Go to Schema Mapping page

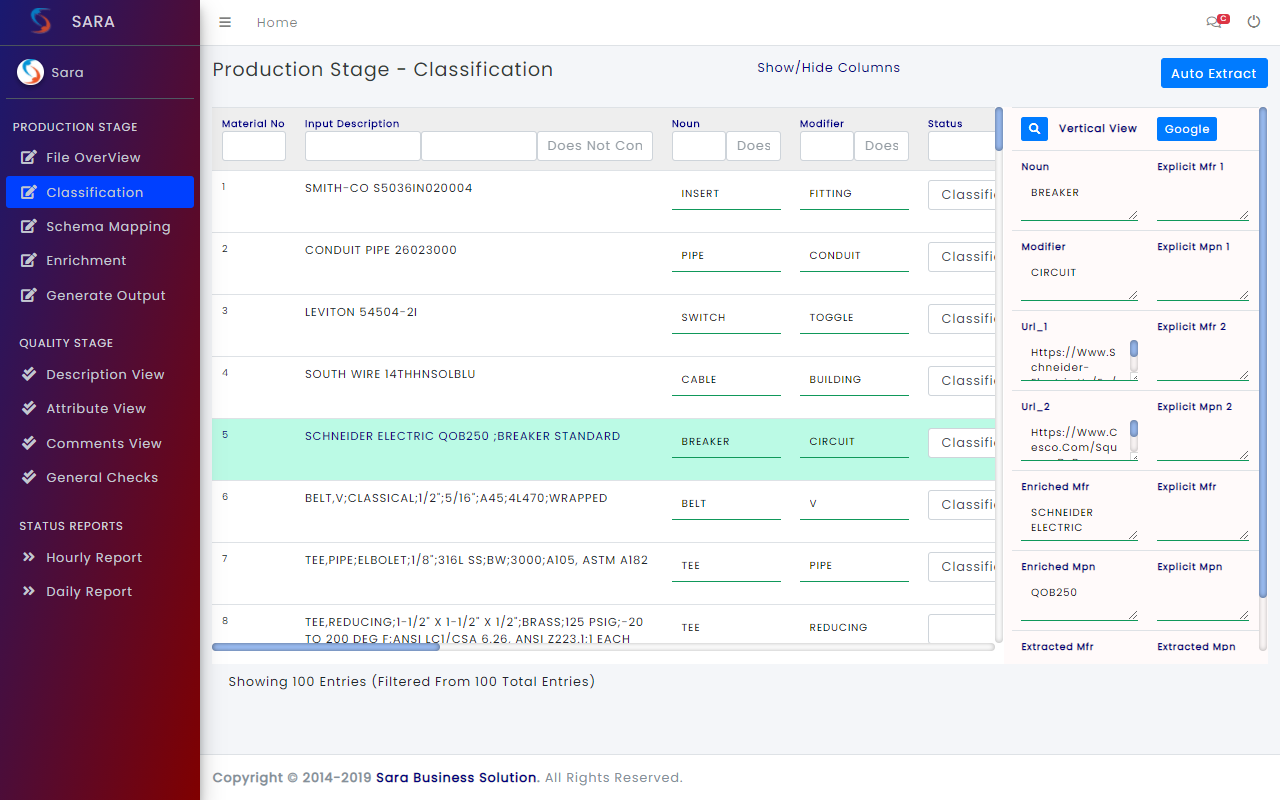100,226
